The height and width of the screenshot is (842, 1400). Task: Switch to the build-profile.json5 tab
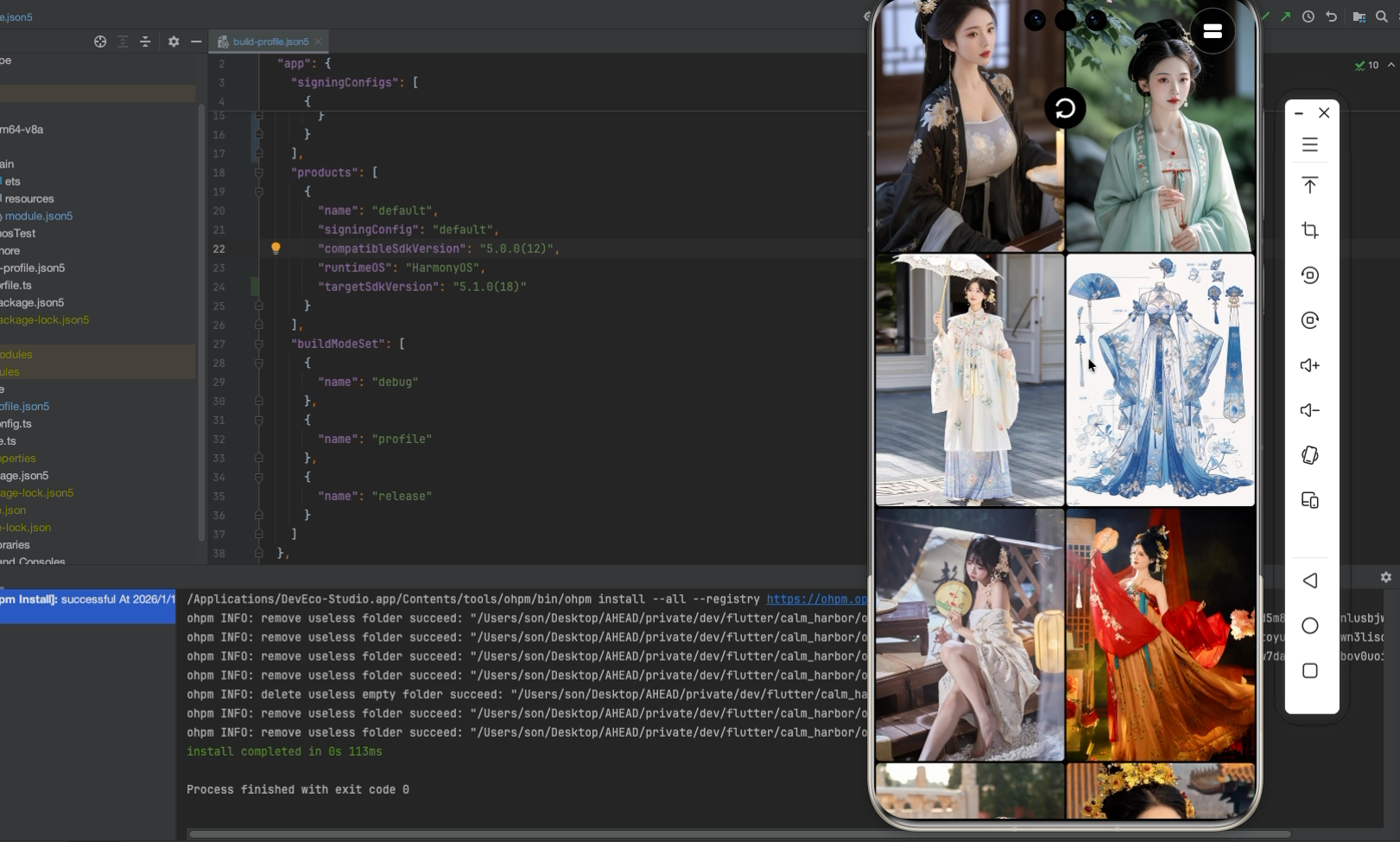pyautogui.click(x=269, y=41)
